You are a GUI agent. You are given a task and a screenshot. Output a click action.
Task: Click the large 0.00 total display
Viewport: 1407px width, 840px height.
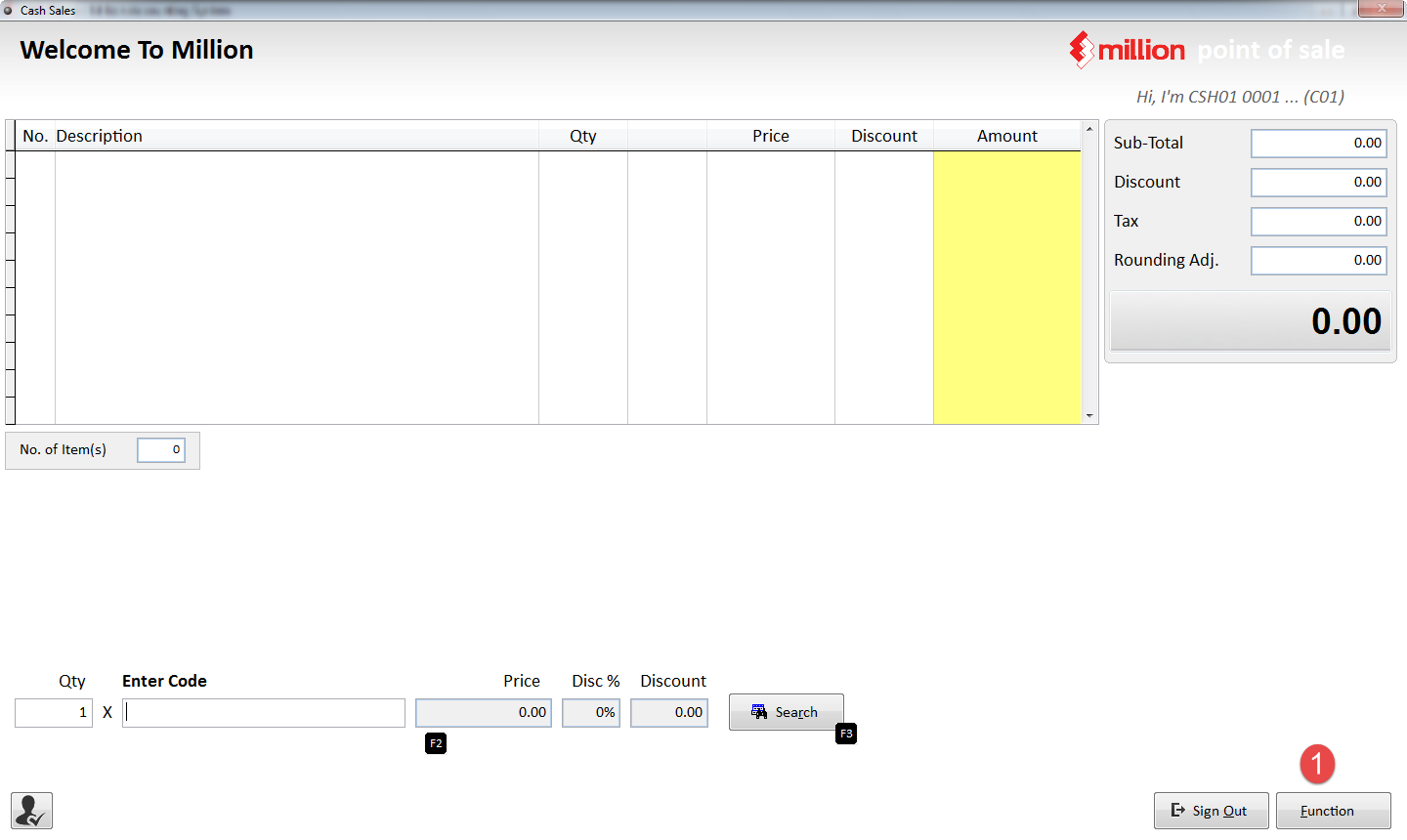[1250, 320]
